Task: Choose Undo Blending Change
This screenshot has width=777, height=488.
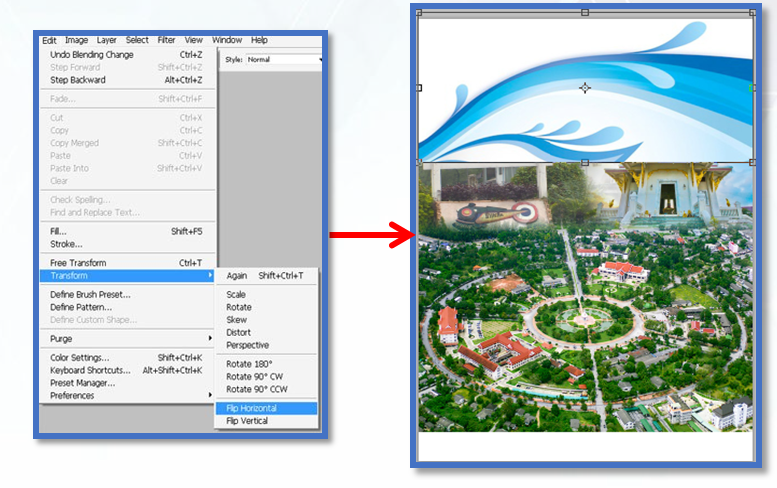Action: tap(127, 54)
